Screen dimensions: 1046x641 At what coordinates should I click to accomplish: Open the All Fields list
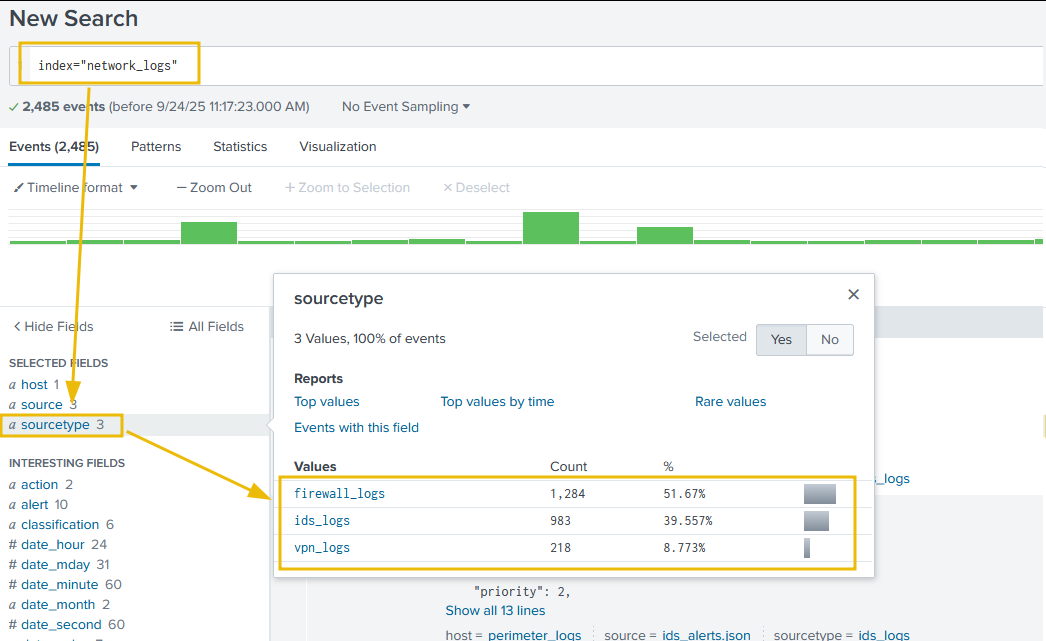point(207,327)
